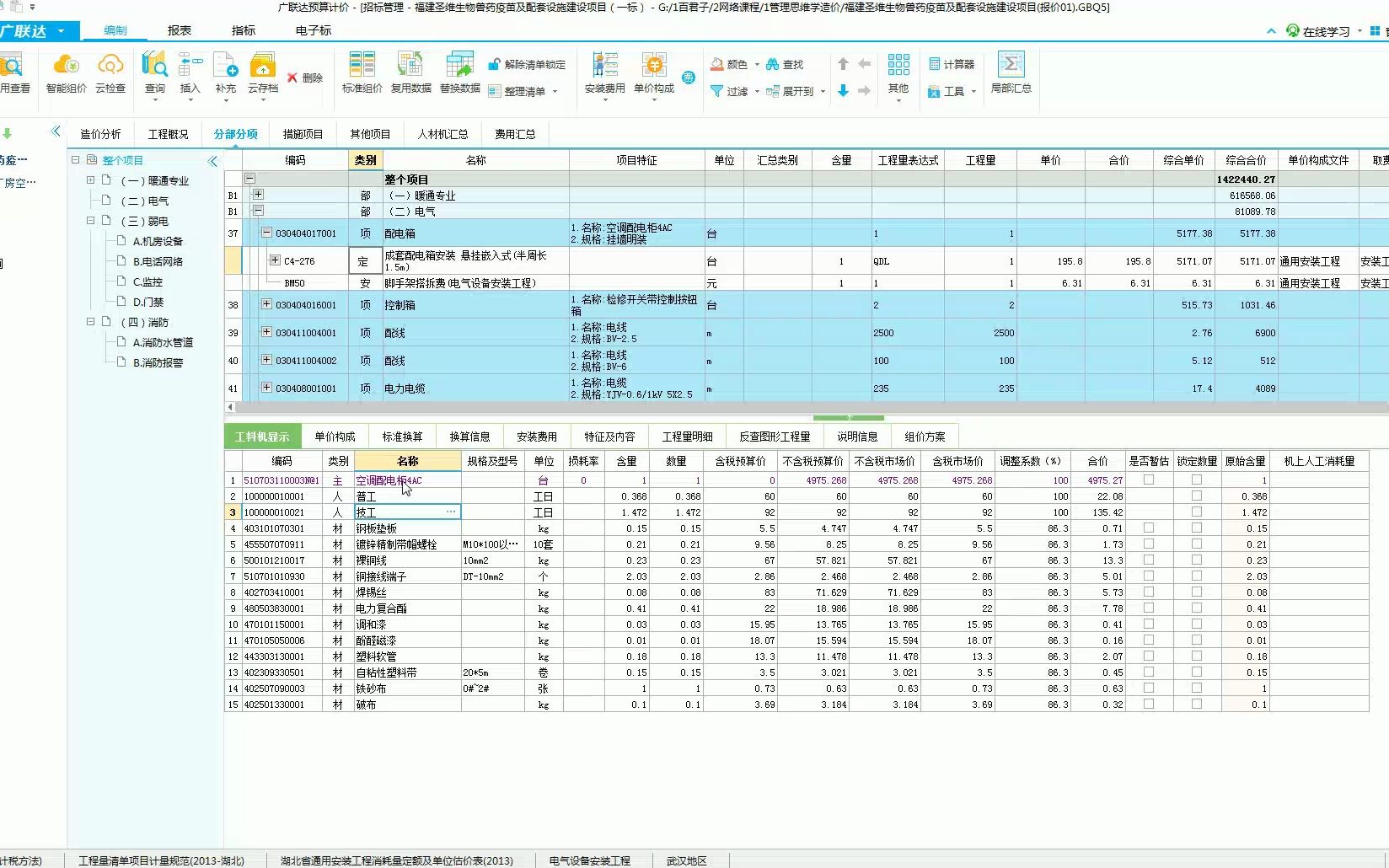Check 锁定数量 for 焊锡丝 row
This screenshot has width=1389, height=868.
point(1197,592)
